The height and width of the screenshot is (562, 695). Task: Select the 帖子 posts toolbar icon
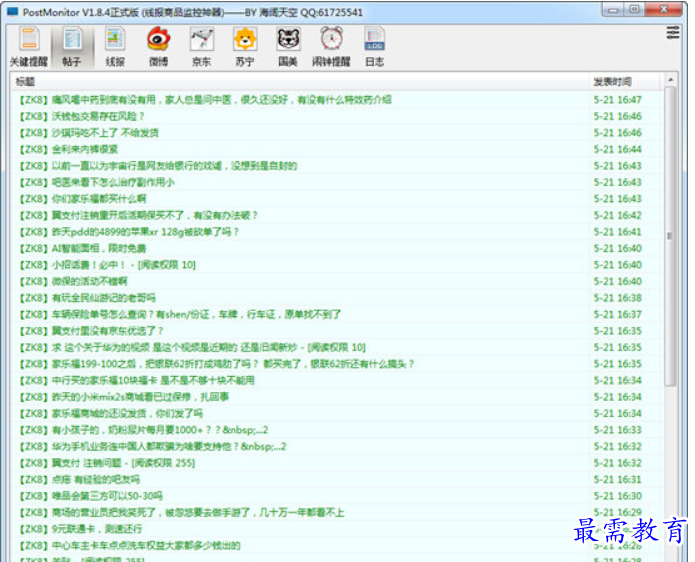pyautogui.click(x=72, y=47)
